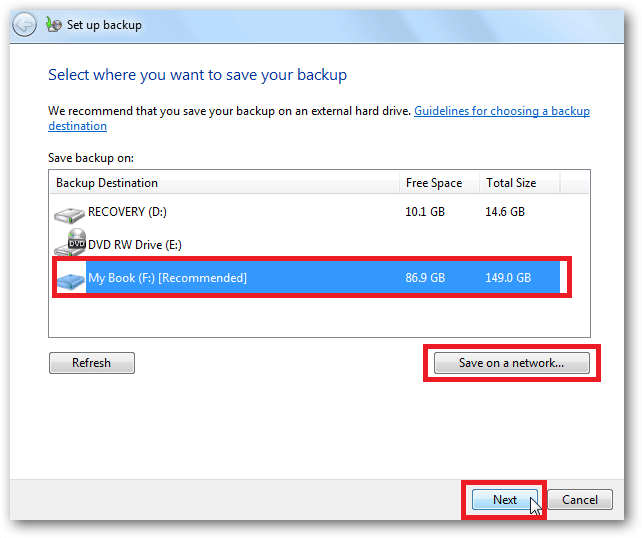642x538 pixels.
Task: Click the Cancel button
Action: pos(580,500)
